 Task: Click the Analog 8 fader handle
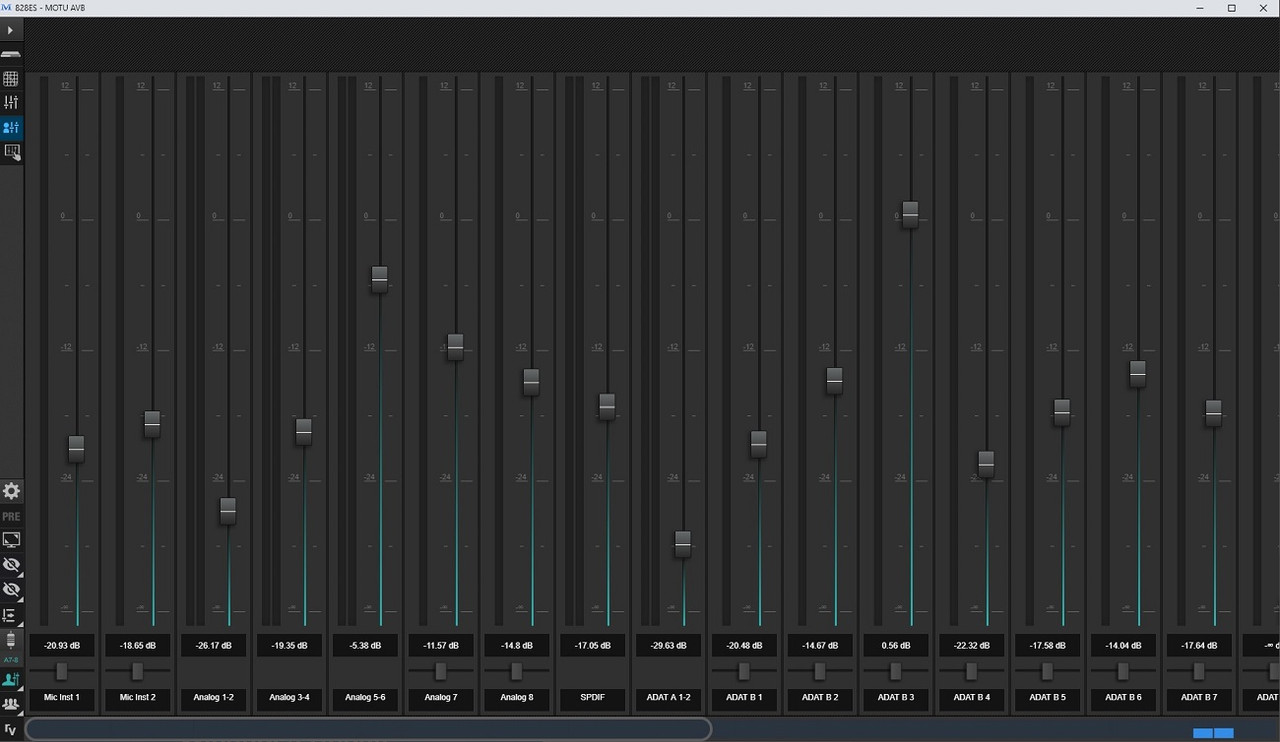coord(531,382)
